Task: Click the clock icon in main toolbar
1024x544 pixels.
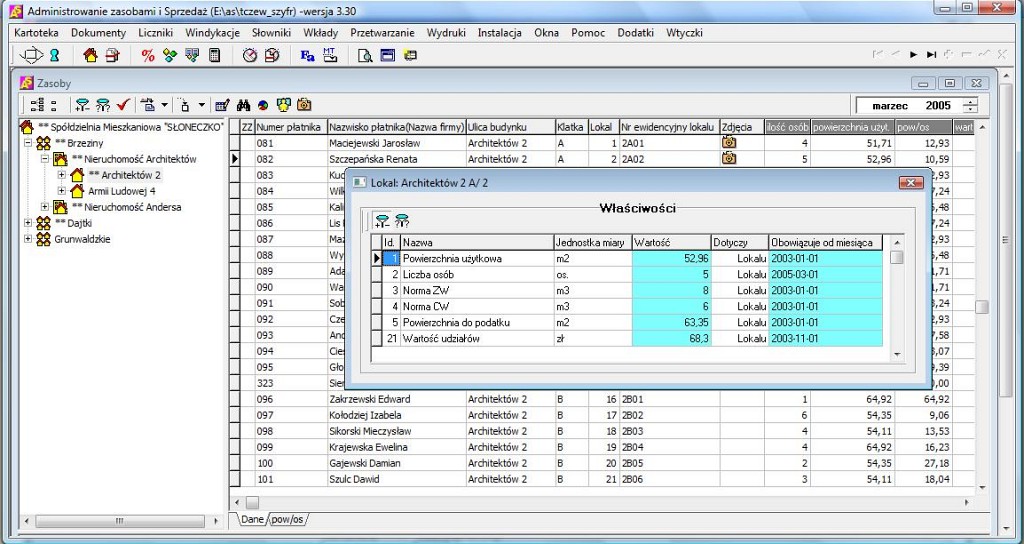Action: click(250, 56)
